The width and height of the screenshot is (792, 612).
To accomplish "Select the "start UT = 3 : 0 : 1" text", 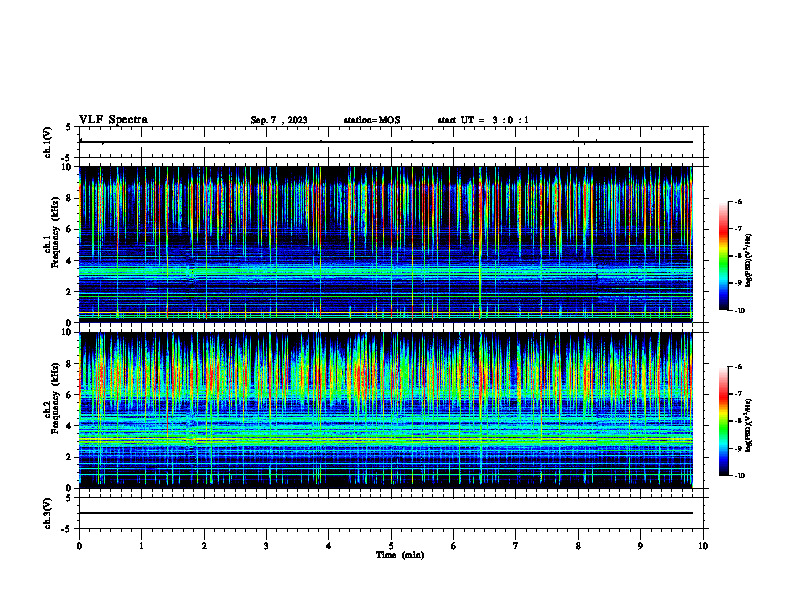I will tap(483, 120).
